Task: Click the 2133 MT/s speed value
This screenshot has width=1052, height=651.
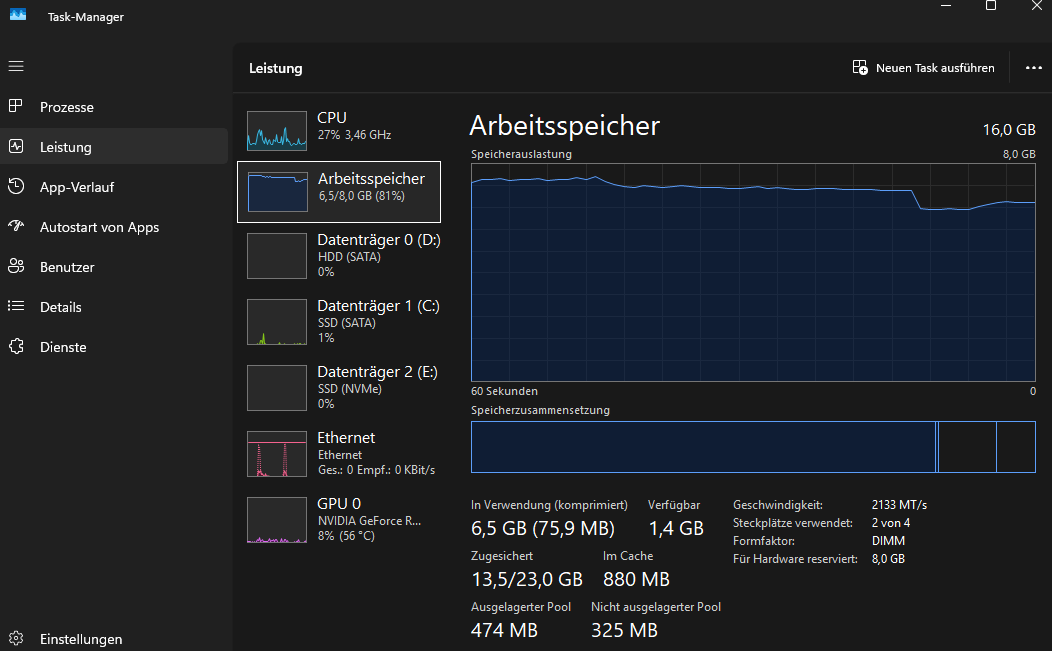Action: click(899, 505)
